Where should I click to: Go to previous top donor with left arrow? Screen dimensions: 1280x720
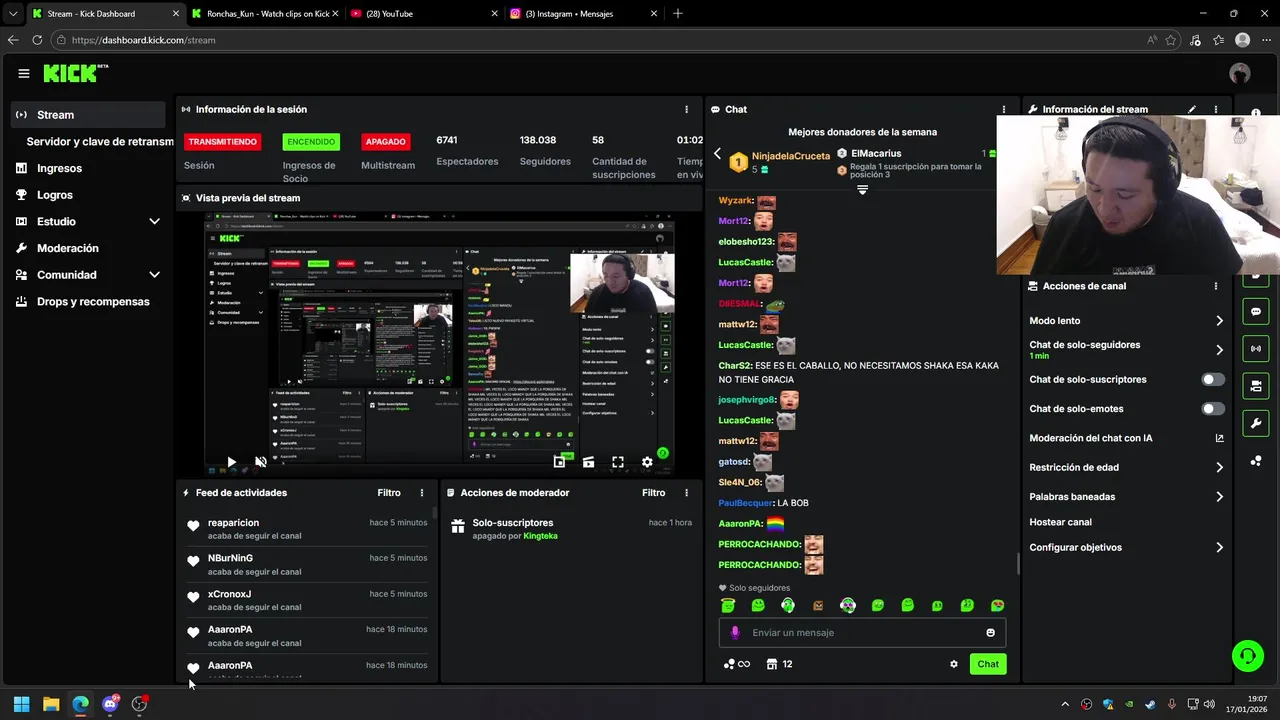click(717, 153)
